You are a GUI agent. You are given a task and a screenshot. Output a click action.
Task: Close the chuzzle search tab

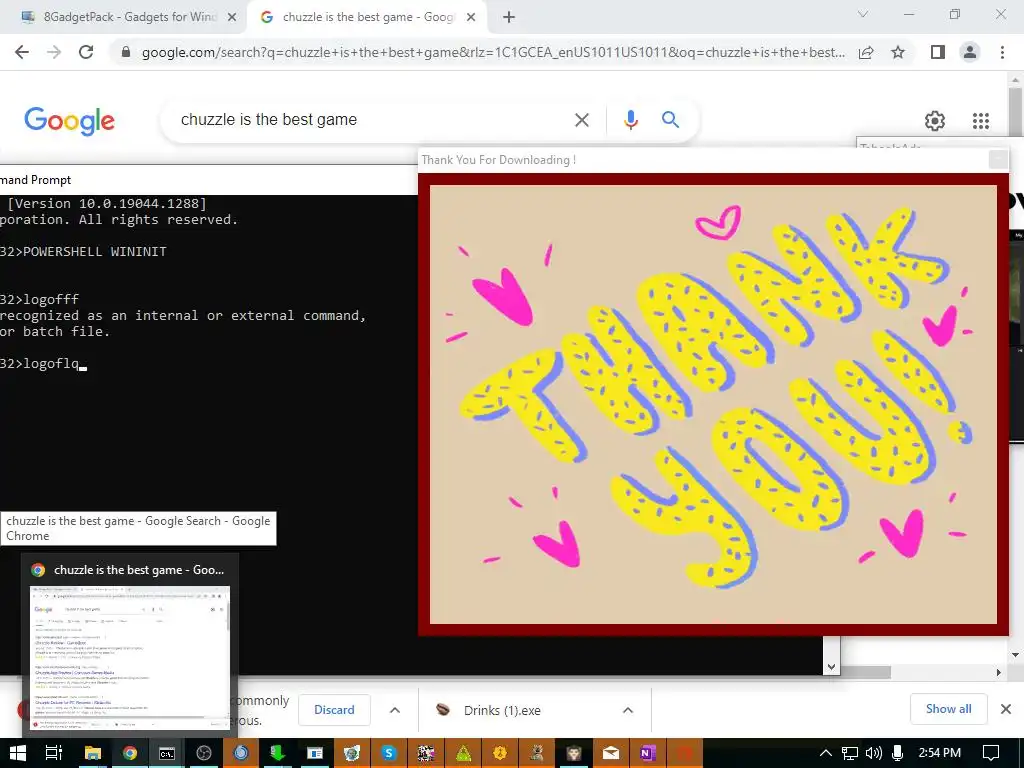pos(471,18)
